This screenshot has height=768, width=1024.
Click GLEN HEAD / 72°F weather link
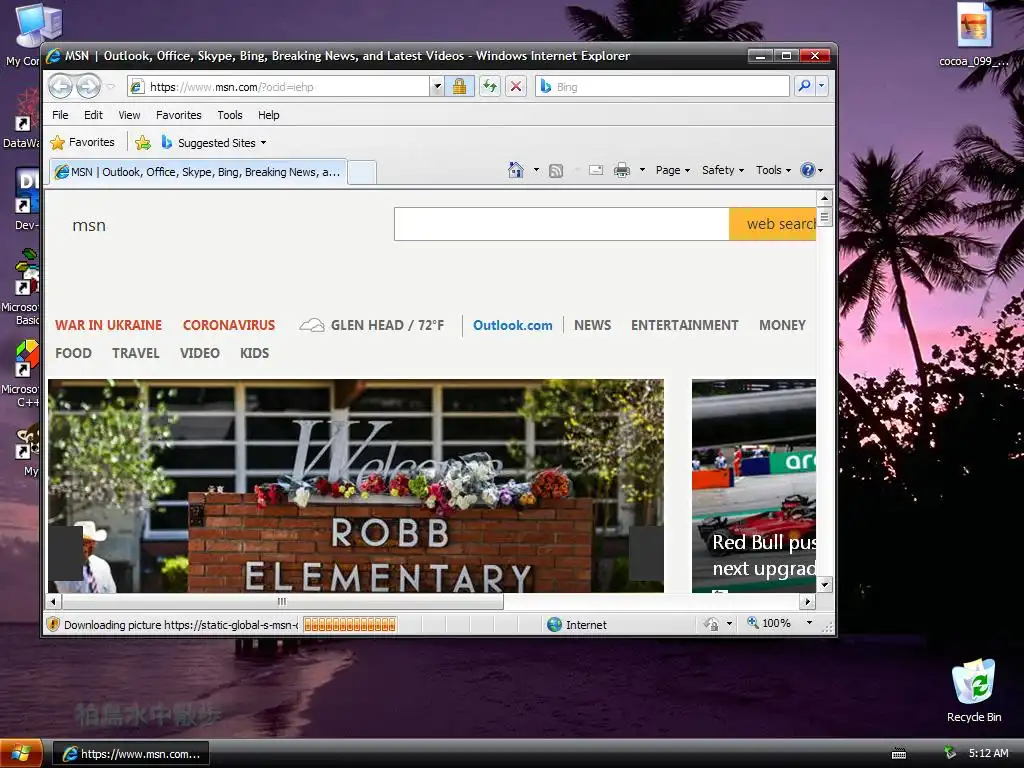coord(372,325)
